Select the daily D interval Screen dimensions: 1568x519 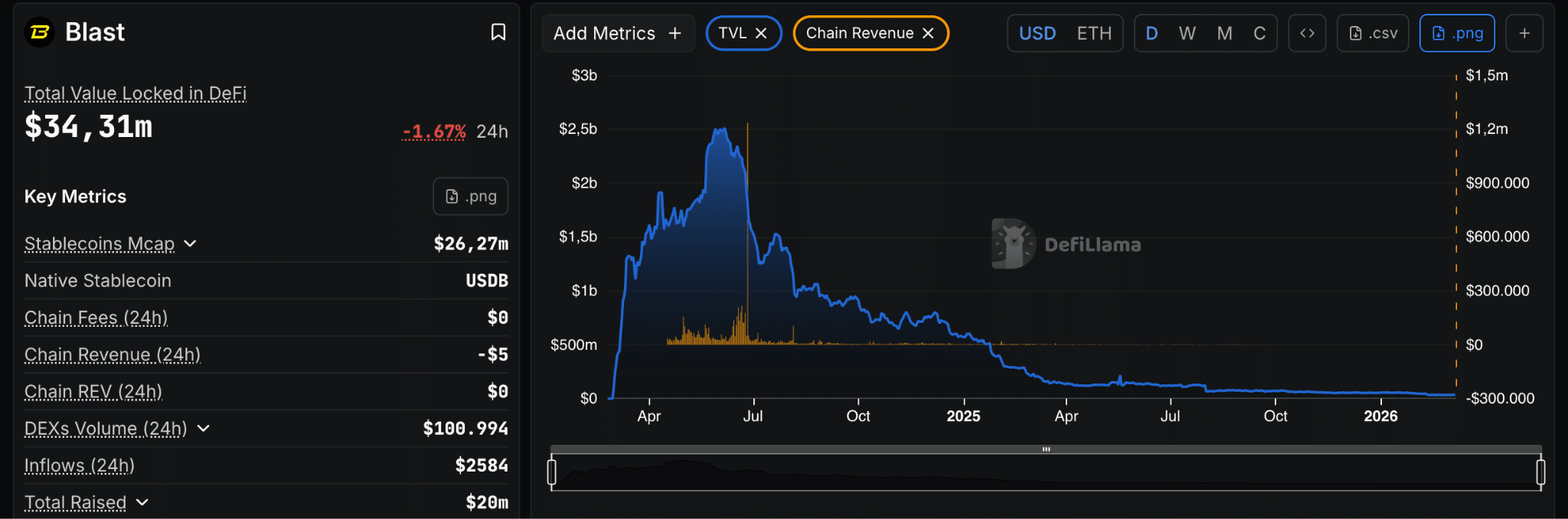point(1151,33)
